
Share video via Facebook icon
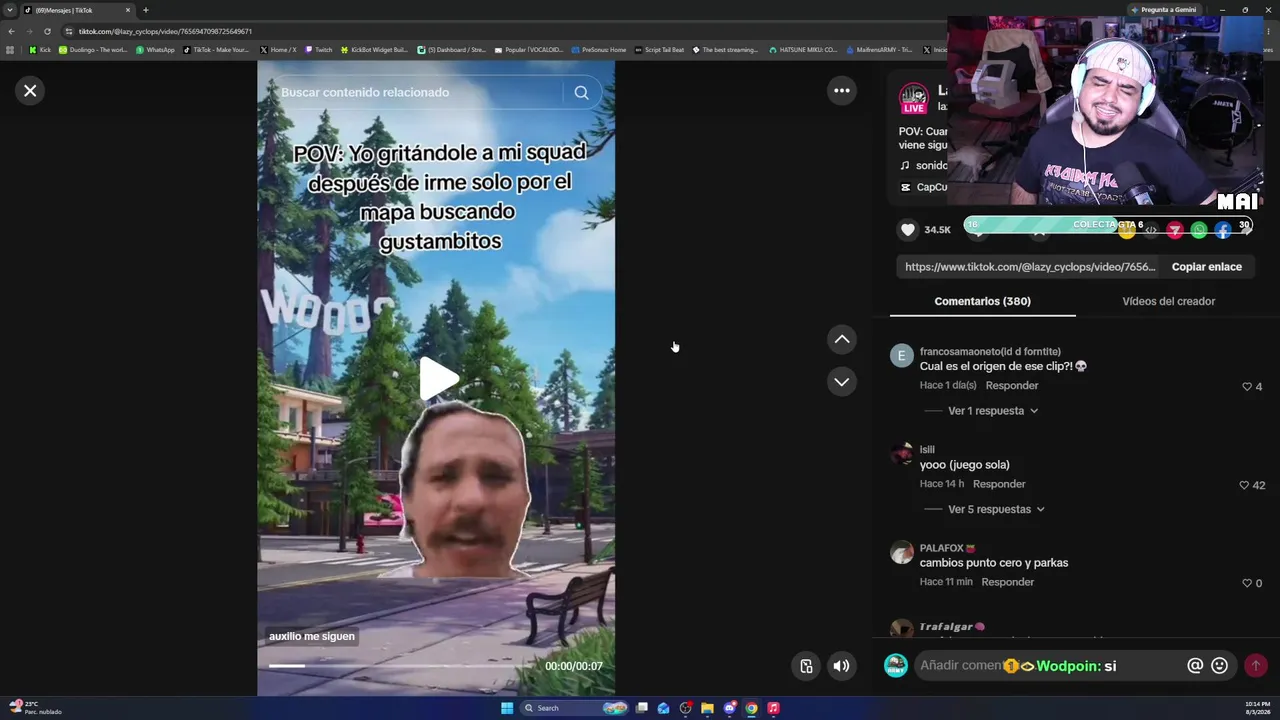[x=1223, y=231]
